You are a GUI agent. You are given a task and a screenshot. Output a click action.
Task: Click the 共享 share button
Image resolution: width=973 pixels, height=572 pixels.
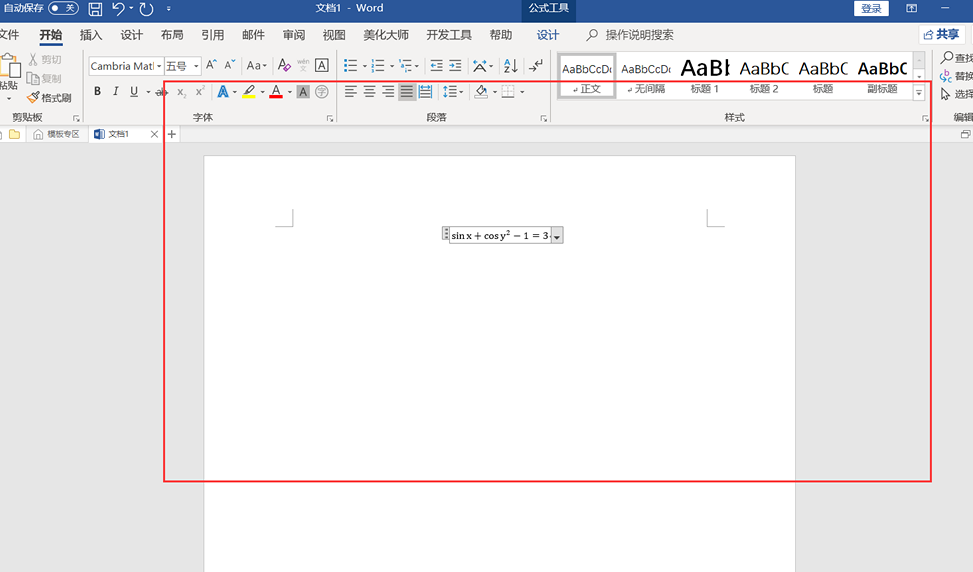point(941,35)
